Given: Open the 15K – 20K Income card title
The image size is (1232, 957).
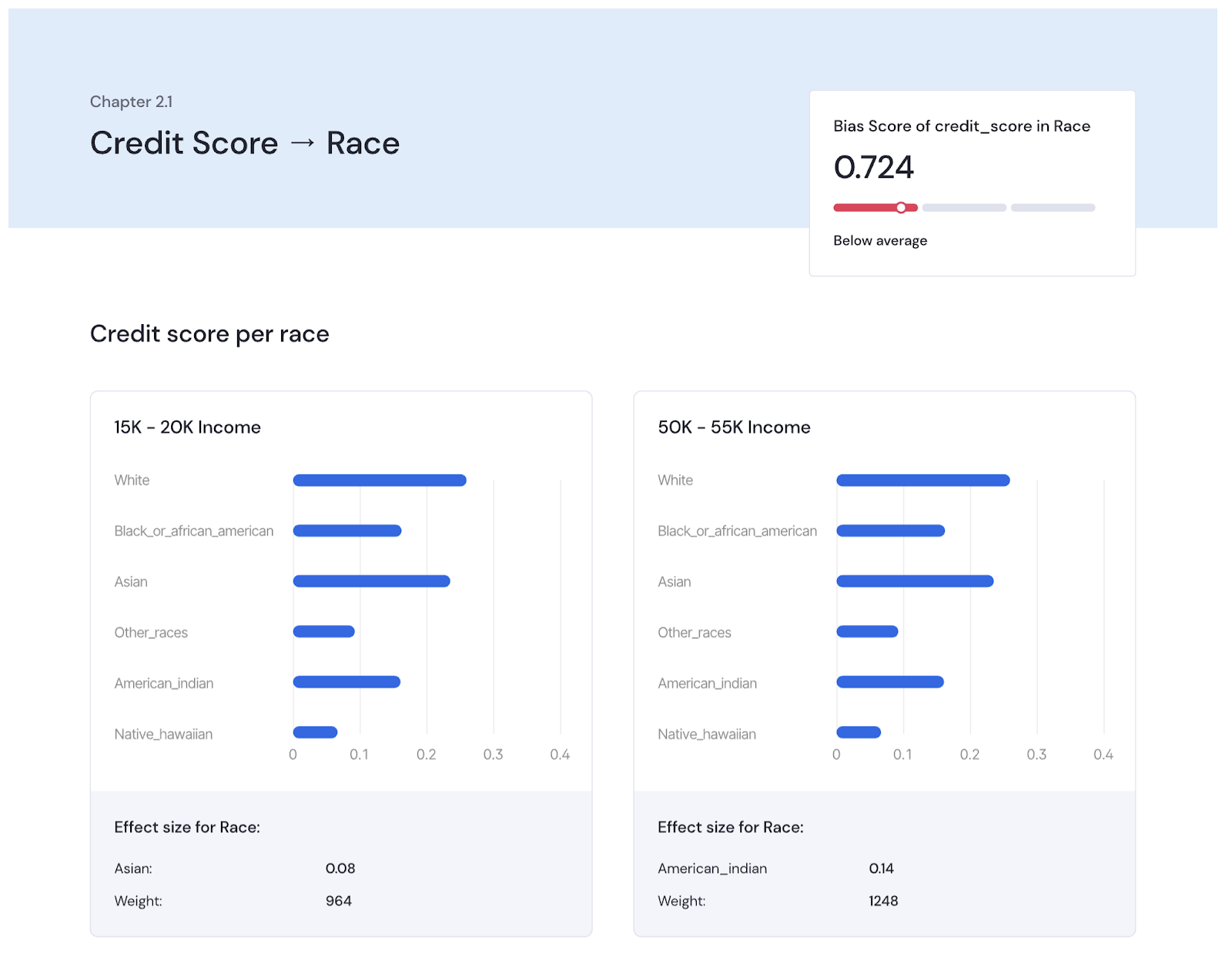Looking at the screenshot, I should pos(187,427).
